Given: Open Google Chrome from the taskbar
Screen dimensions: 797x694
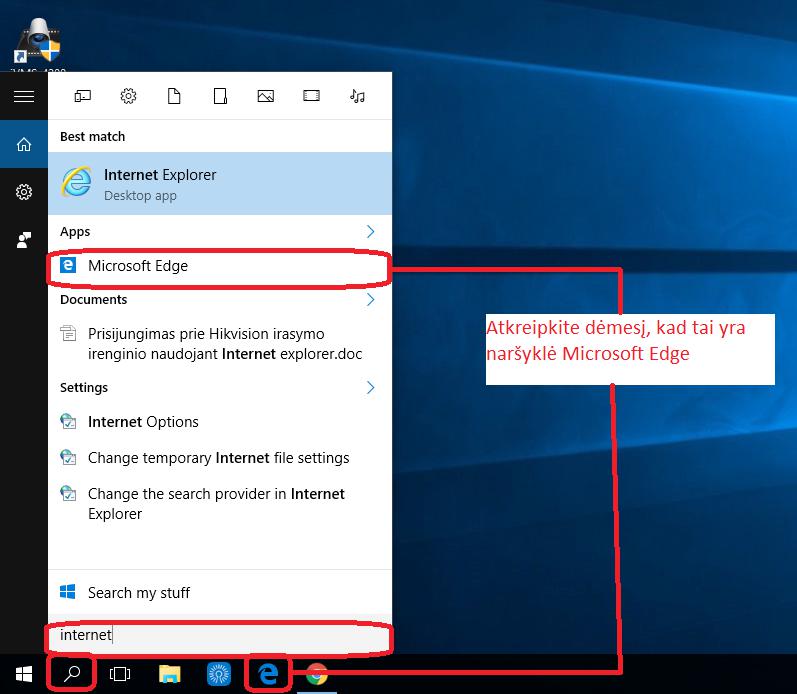Looking at the screenshot, I should point(317,674).
